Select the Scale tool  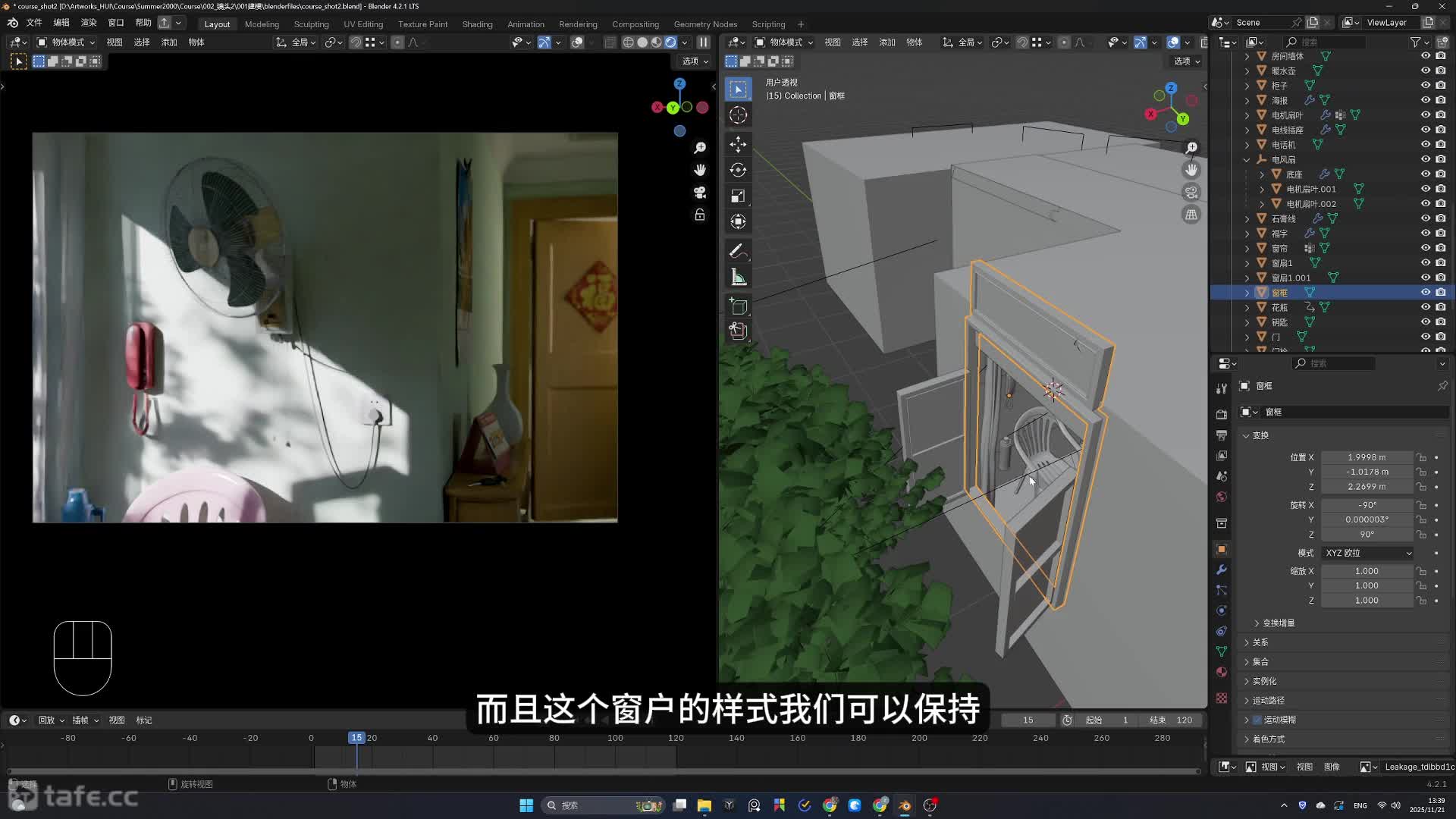point(738,196)
